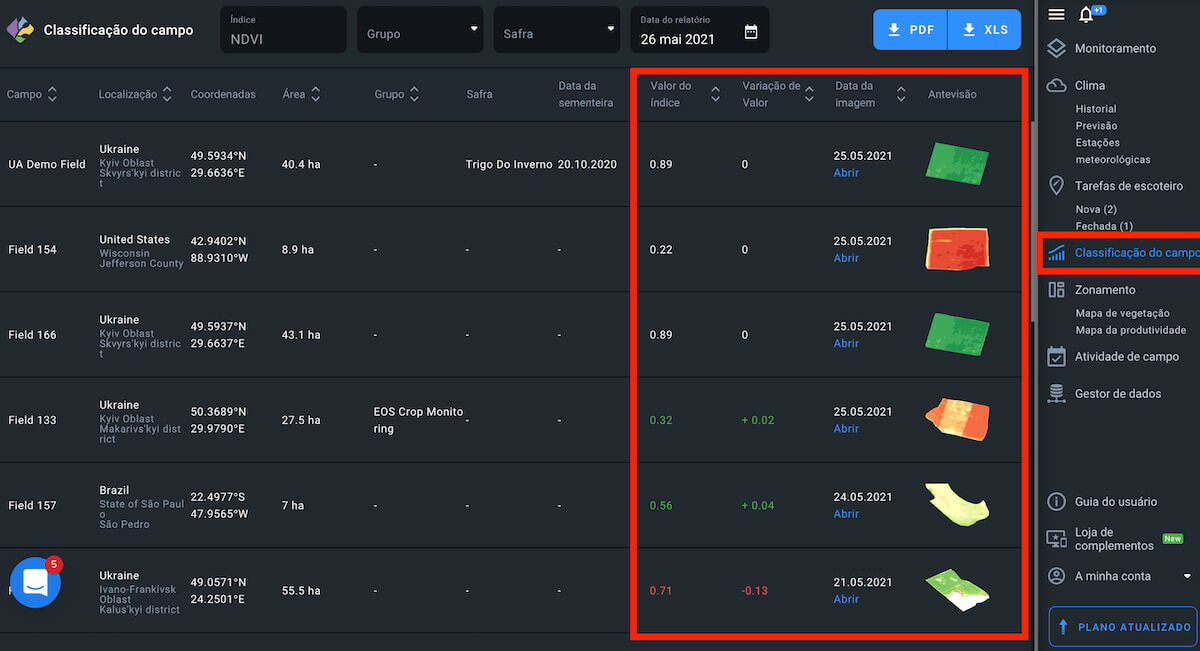Viewport: 1200px width, 651px height.
Task: Open the calendar icon in report date
Action: [751, 32]
